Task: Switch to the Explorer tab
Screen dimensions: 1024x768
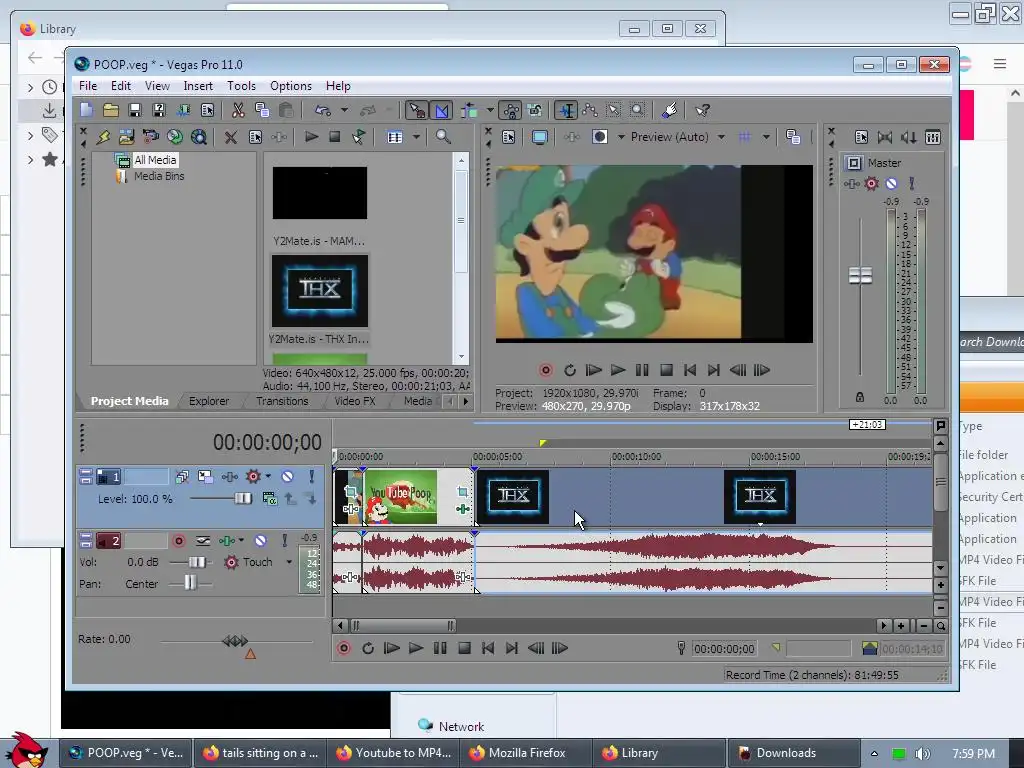Action: (209, 401)
